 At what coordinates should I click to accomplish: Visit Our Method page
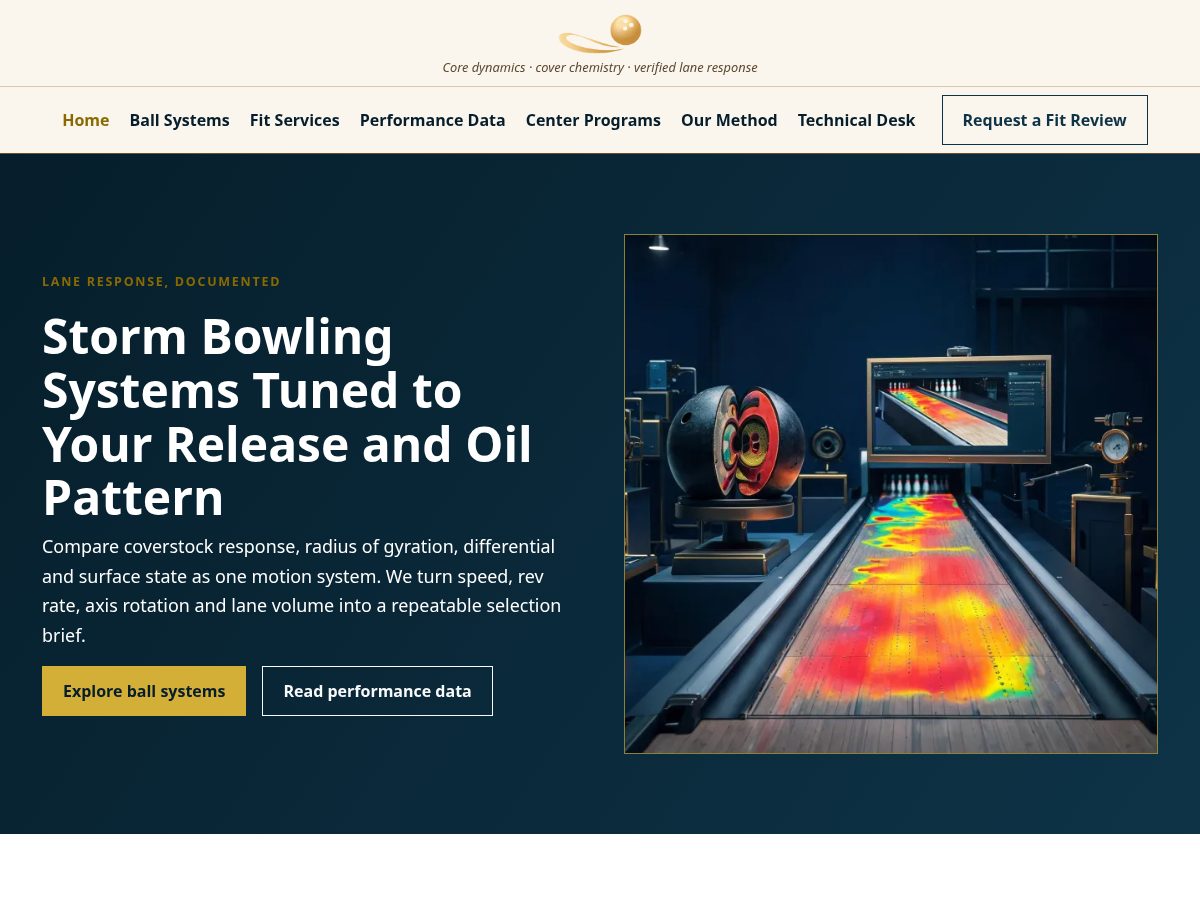(x=729, y=120)
